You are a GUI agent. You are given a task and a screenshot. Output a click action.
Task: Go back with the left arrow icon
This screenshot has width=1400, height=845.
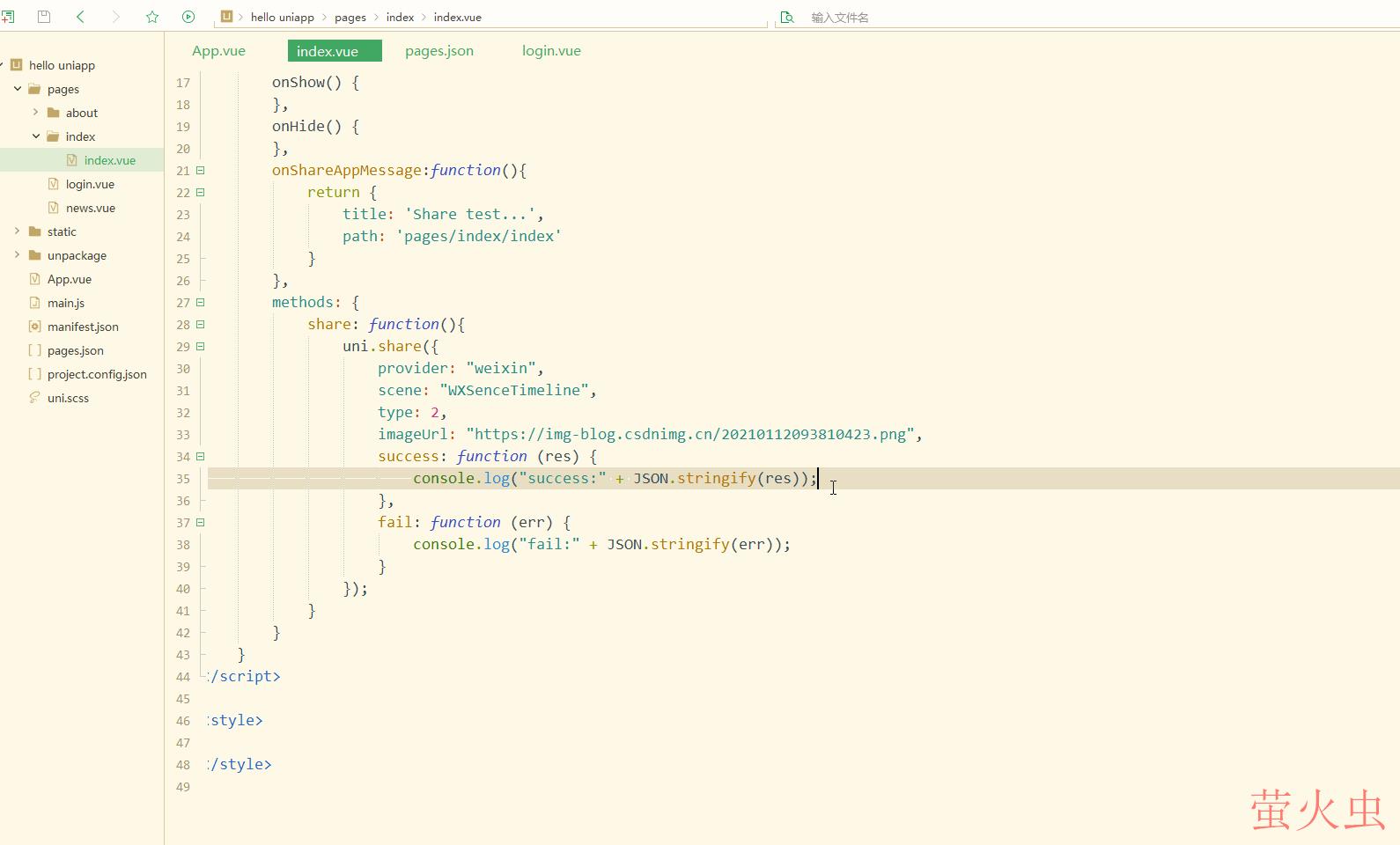click(x=80, y=17)
